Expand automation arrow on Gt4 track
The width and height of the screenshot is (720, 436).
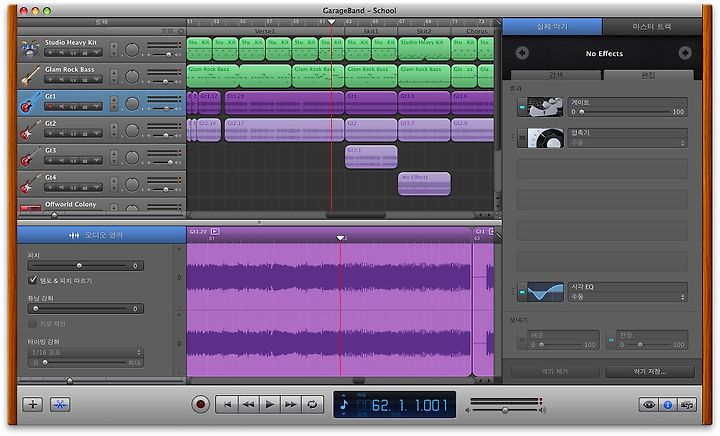(x=96, y=187)
